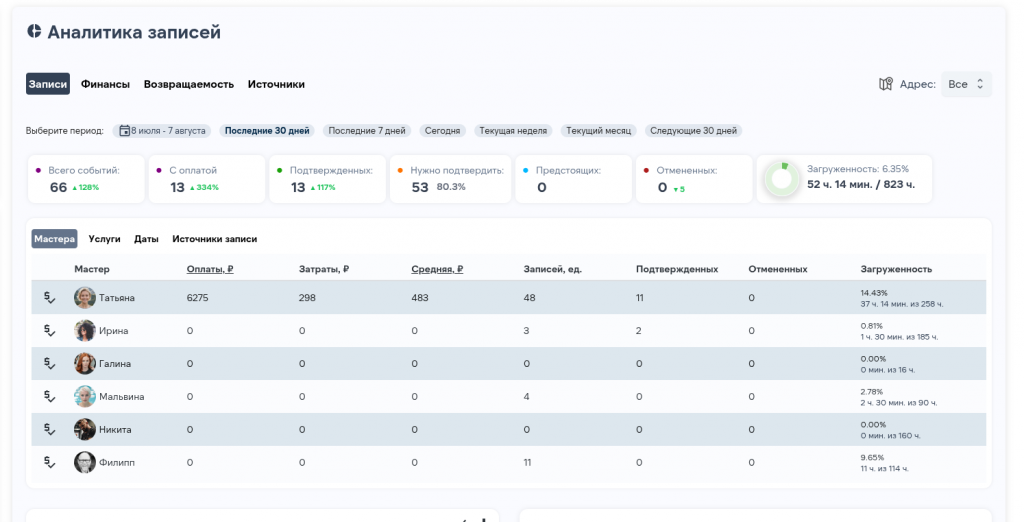Click the Всего событий summary card
This screenshot has height=522, width=1024.
(x=86, y=179)
